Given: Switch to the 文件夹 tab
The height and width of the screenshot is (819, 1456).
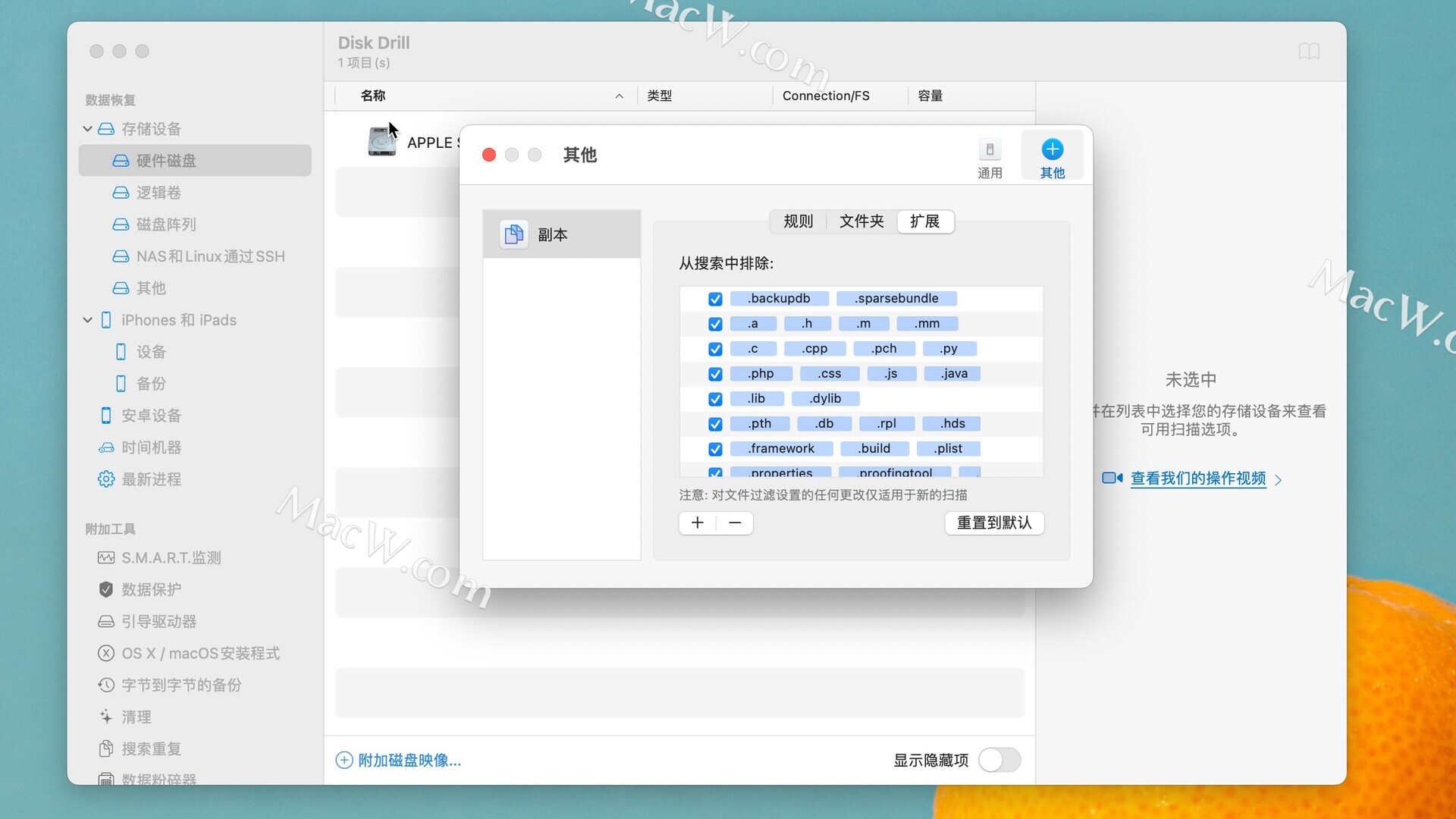Looking at the screenshot, I should coord(861,221).
